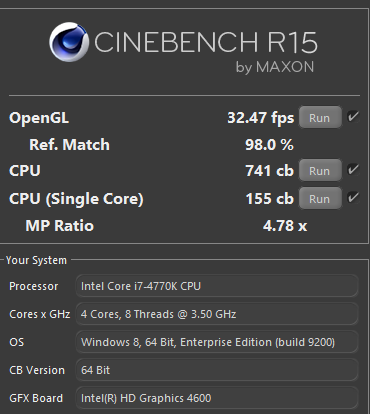Uncheck the CPU Single Core checkbox

tap(353, 198)
